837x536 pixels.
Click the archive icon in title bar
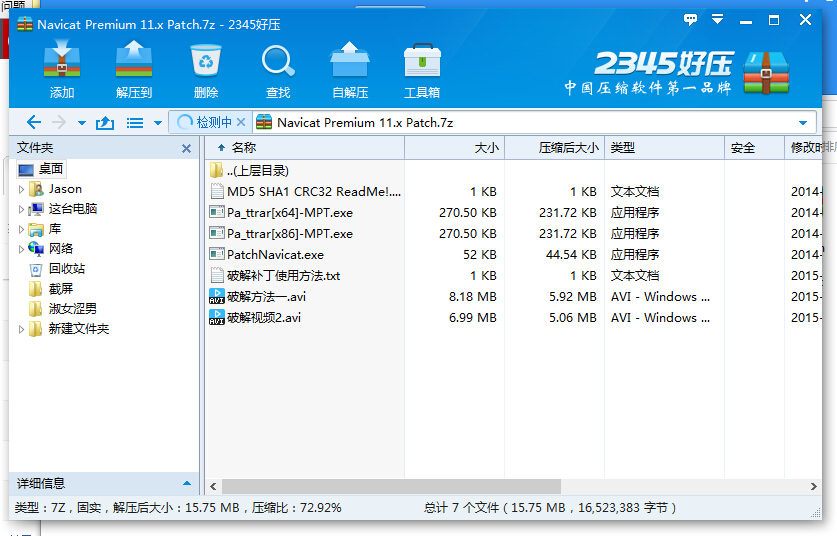point(25,24)
